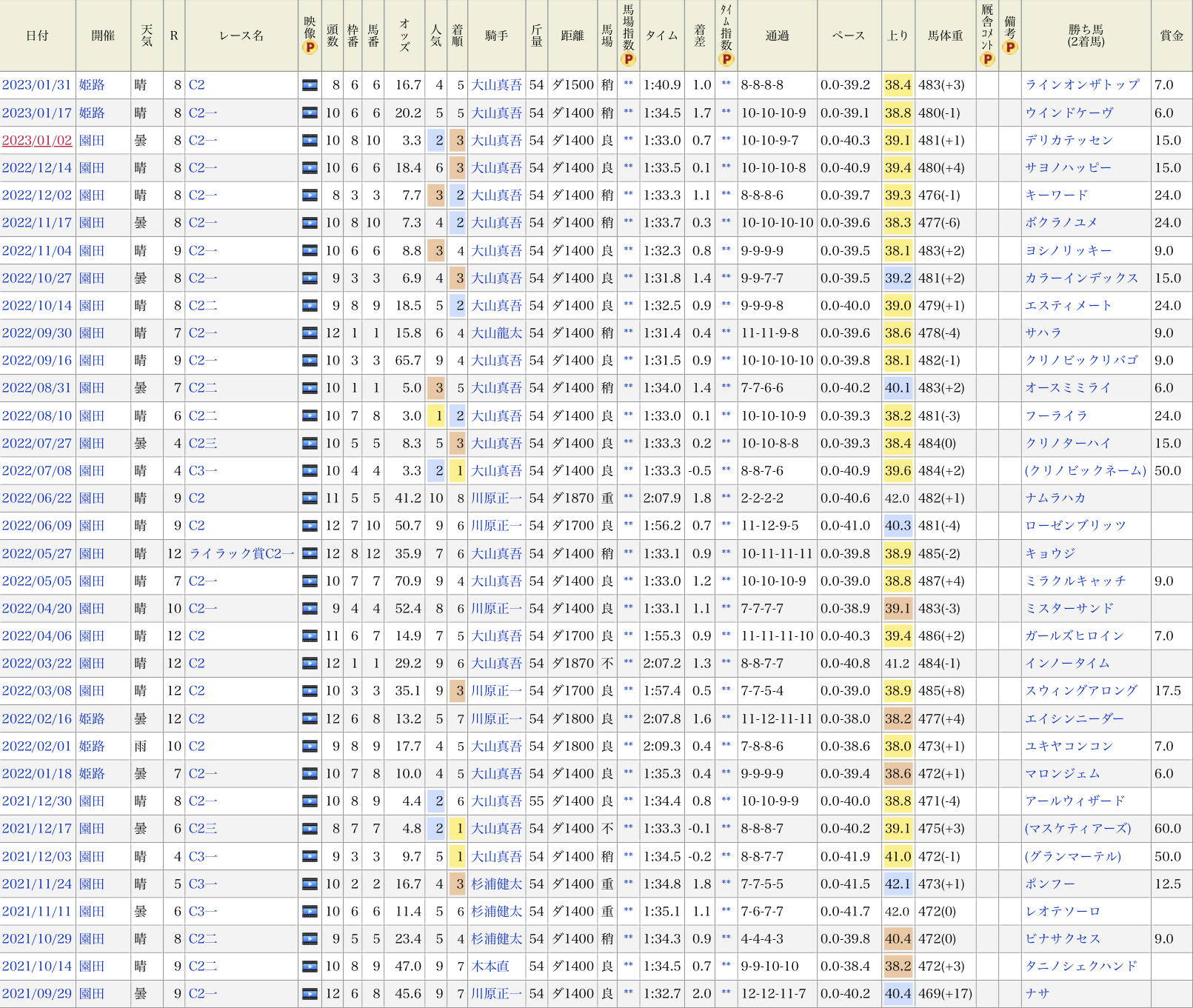Watch the 2021/12/17 race video

click(310, 829)
